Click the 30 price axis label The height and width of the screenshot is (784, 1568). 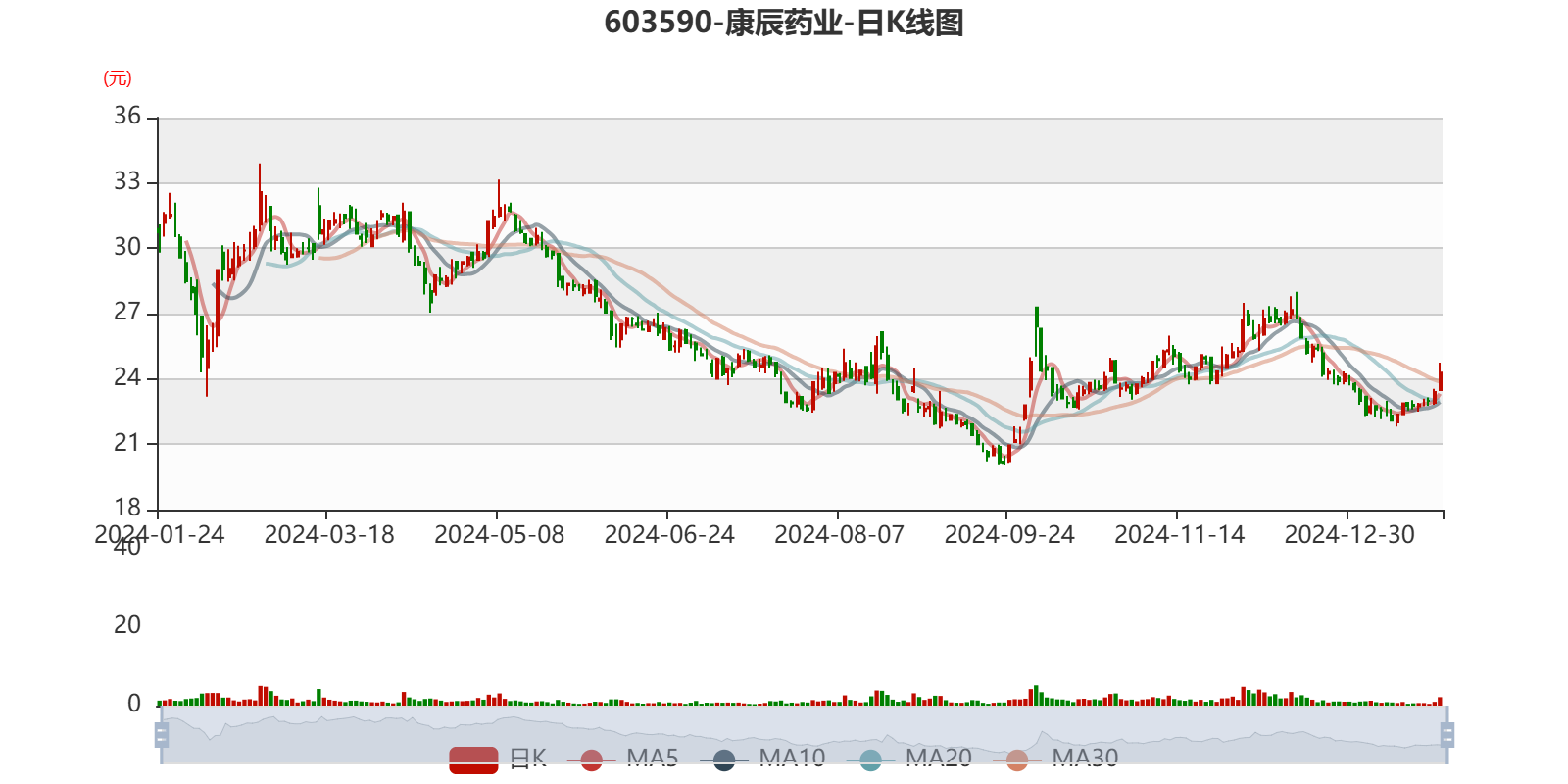click(x=127, y=247)
